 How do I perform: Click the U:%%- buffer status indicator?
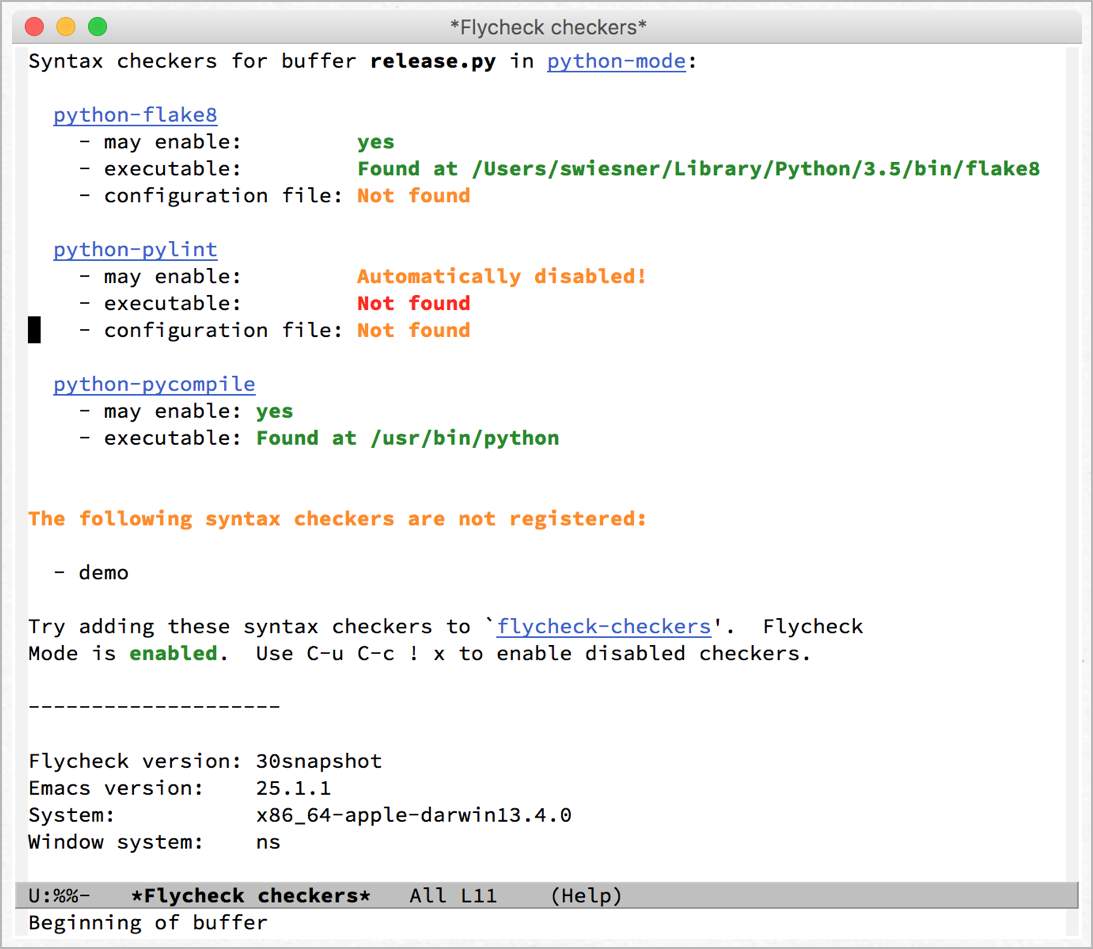click(60, 896)
